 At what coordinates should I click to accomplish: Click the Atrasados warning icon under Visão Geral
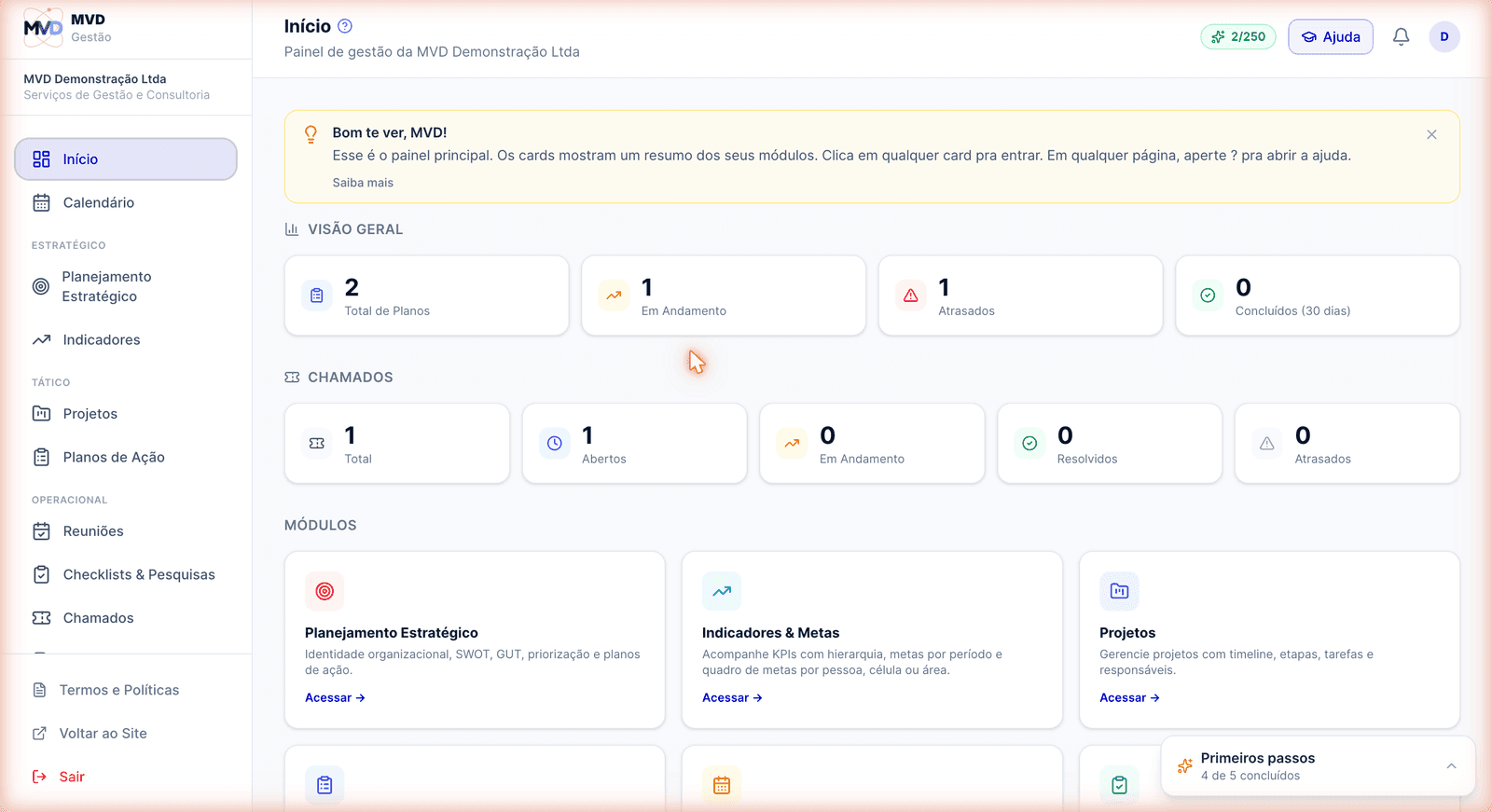point(911,296)
